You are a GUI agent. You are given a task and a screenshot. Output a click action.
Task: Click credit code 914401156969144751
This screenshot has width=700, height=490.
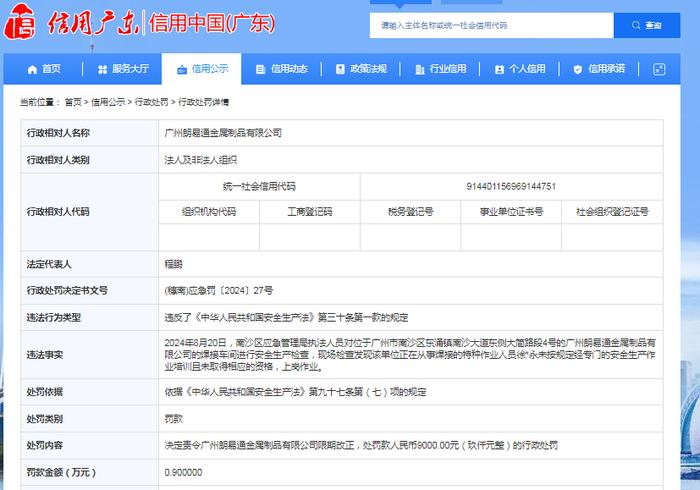point(511,187)
